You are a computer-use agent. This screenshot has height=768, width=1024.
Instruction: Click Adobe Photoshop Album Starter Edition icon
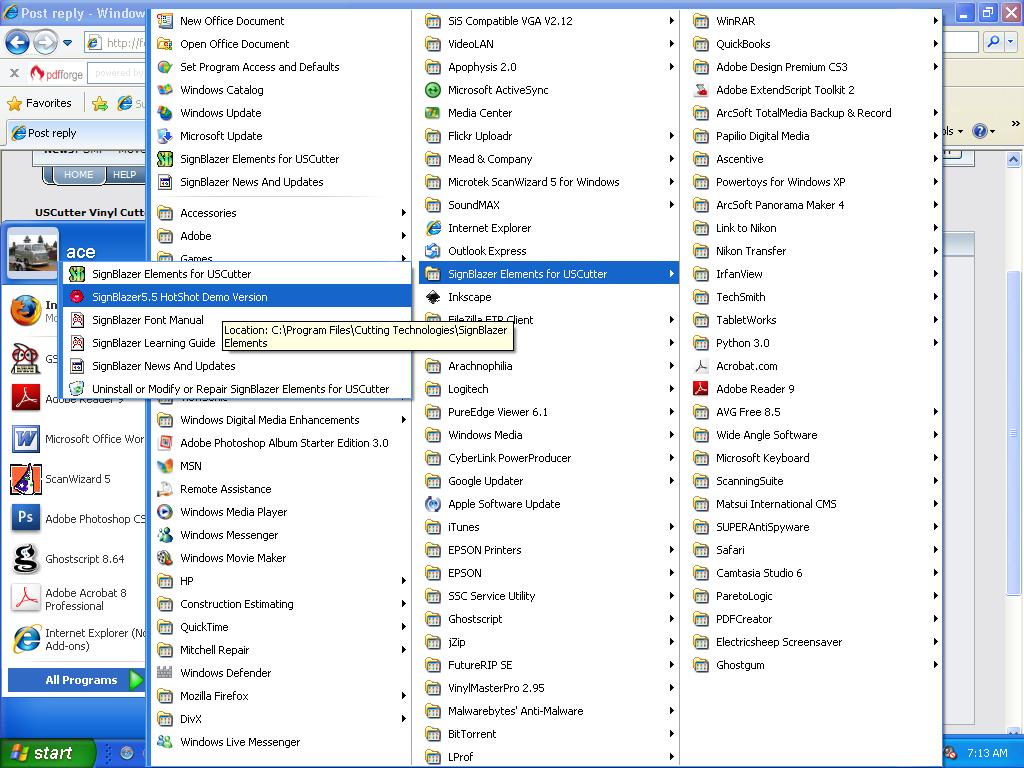point(165,443)
